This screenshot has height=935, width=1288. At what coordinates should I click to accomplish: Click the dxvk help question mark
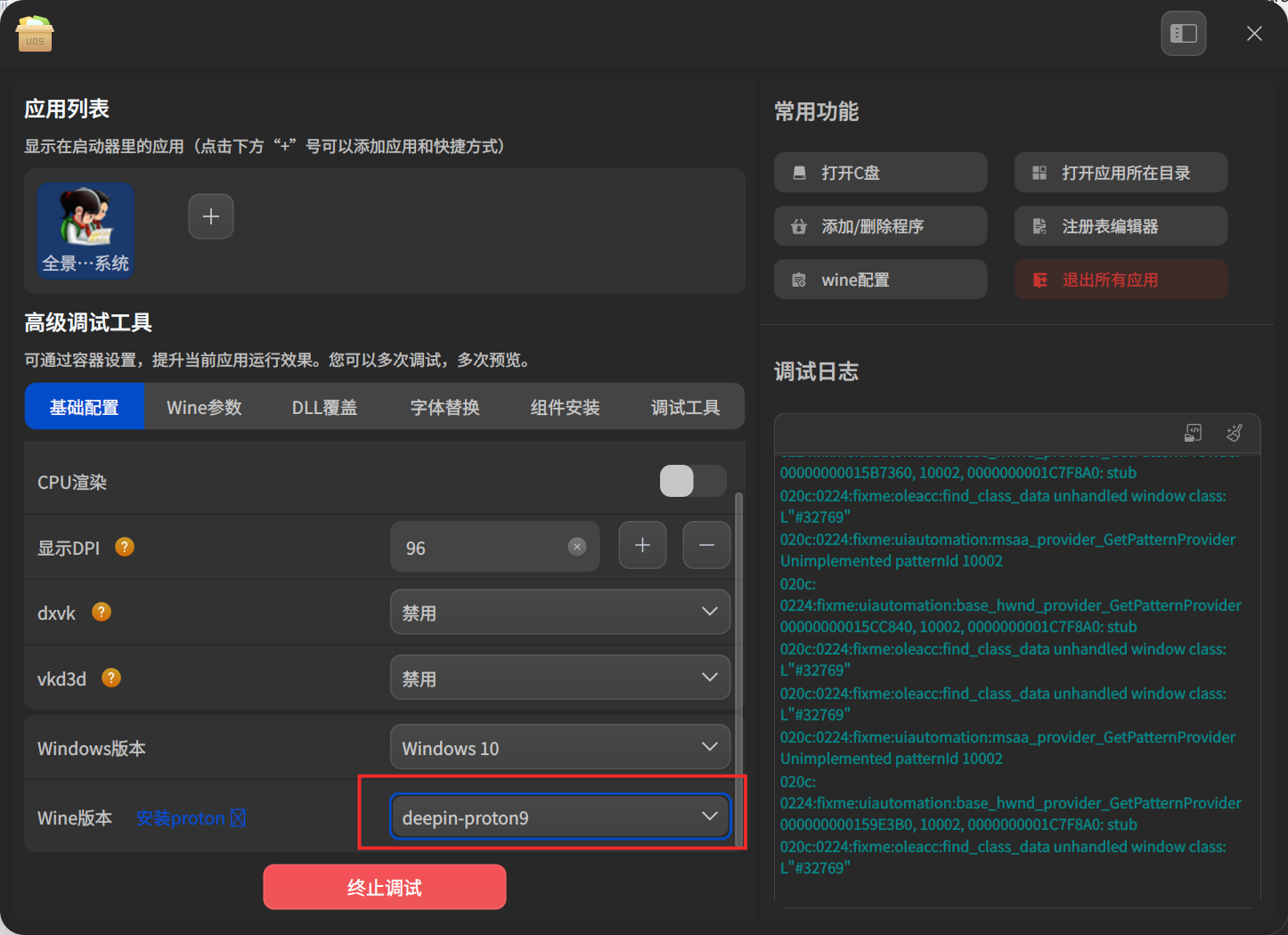click(102, 612)
